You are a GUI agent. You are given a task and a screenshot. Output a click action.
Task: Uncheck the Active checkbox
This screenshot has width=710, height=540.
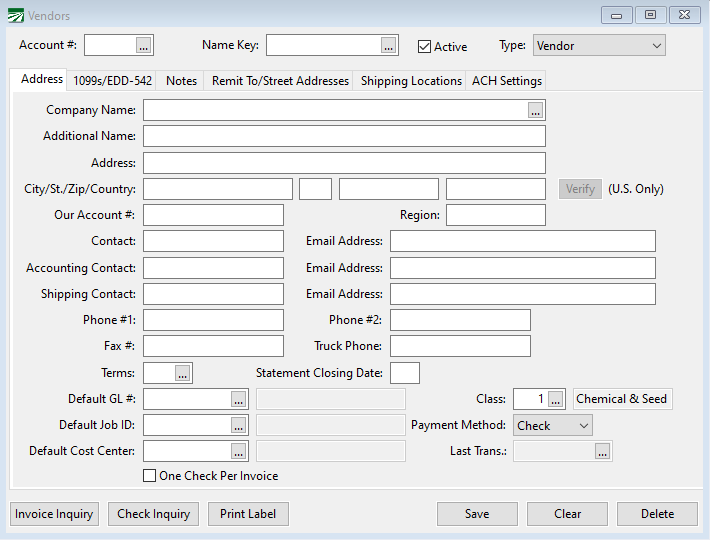pos(425,46)
